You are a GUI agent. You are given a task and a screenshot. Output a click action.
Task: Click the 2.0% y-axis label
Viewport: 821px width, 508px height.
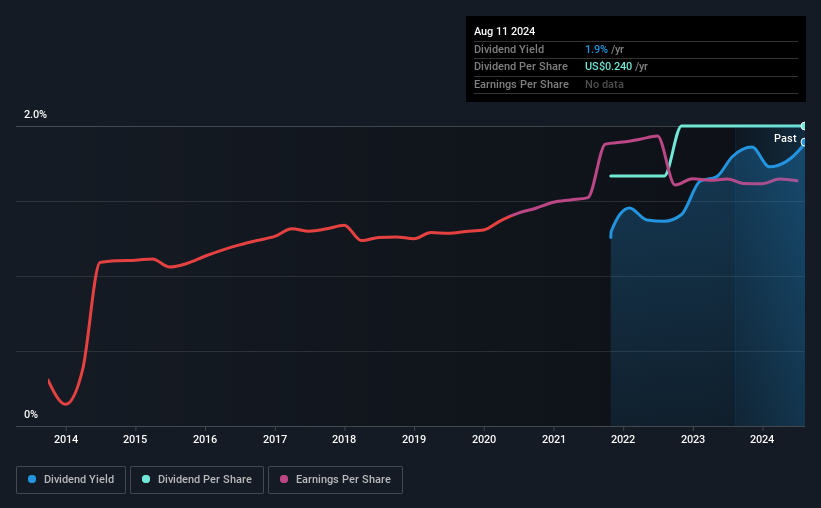(36, 115)
